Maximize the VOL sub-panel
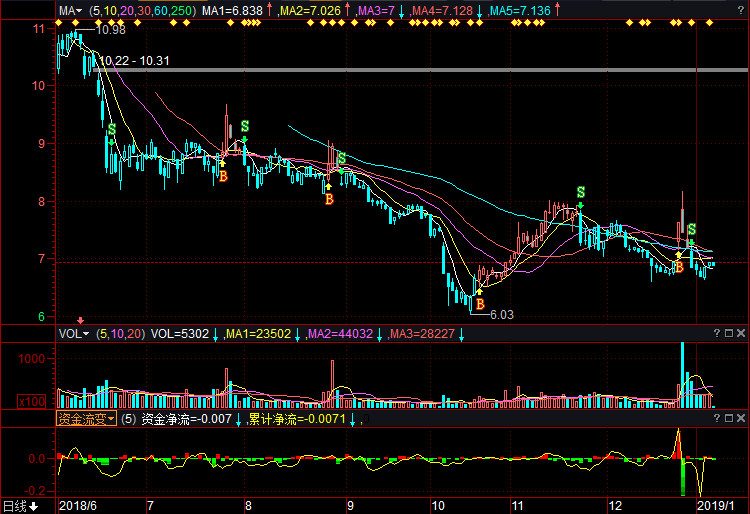 tap(729, 333)
